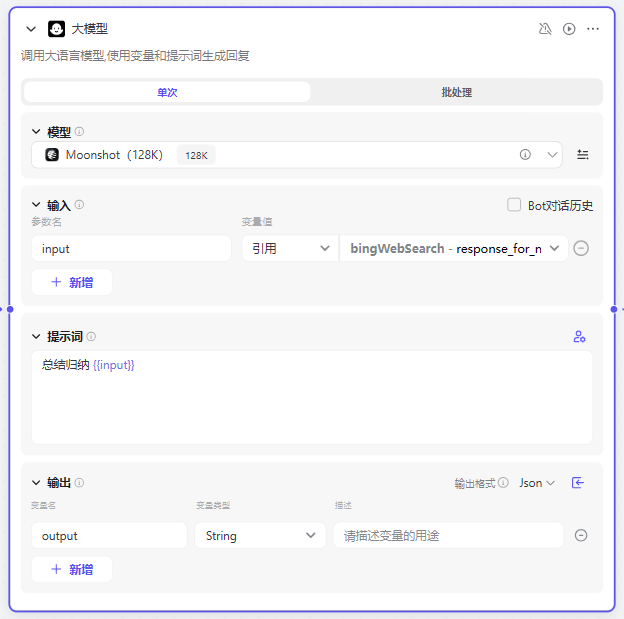This screenshot has width=624, height=619.
Task: Click the {{input}} variable in prompt
Action: (x=114, y=365)
